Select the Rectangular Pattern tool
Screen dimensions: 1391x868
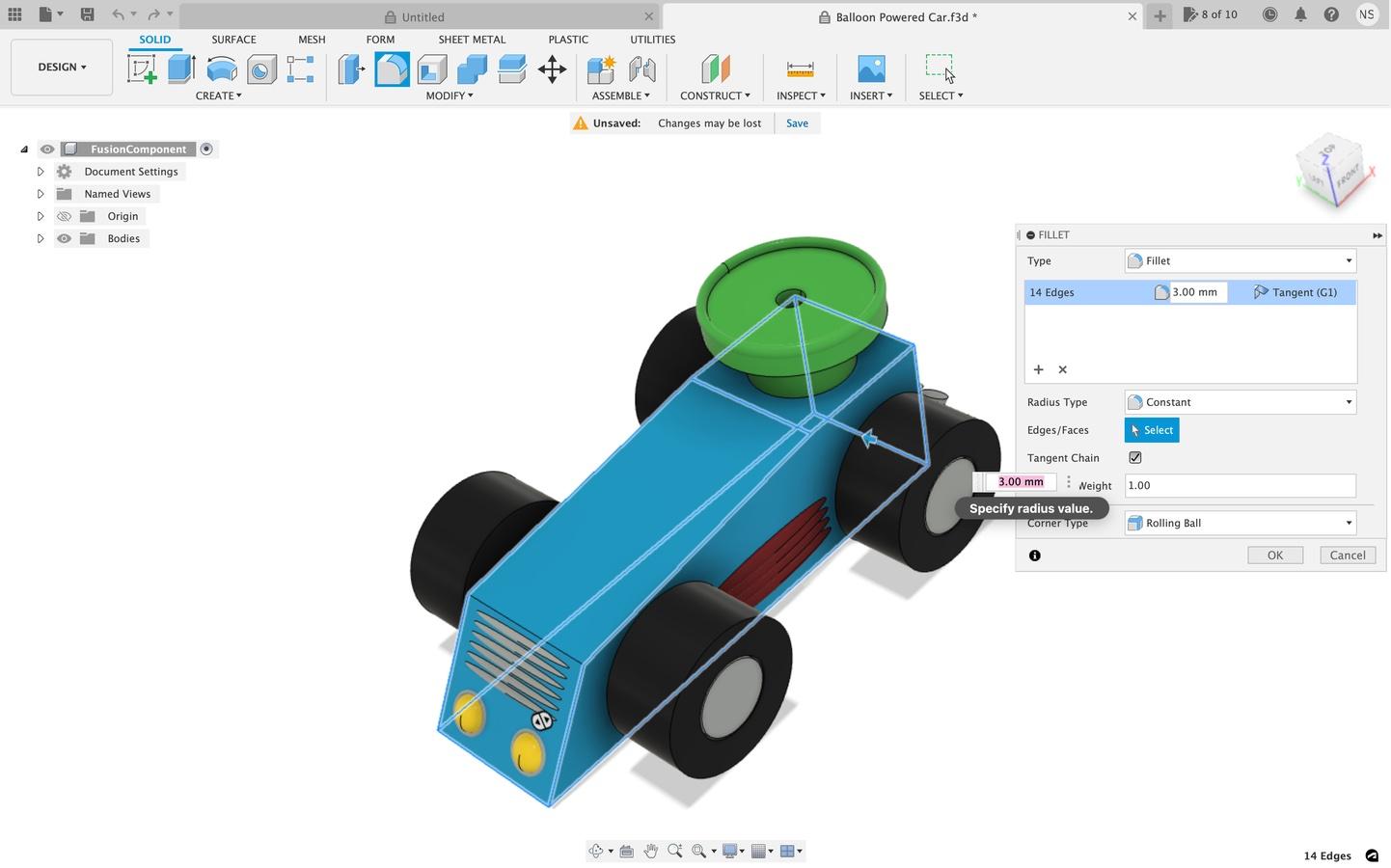pos(300,69)
